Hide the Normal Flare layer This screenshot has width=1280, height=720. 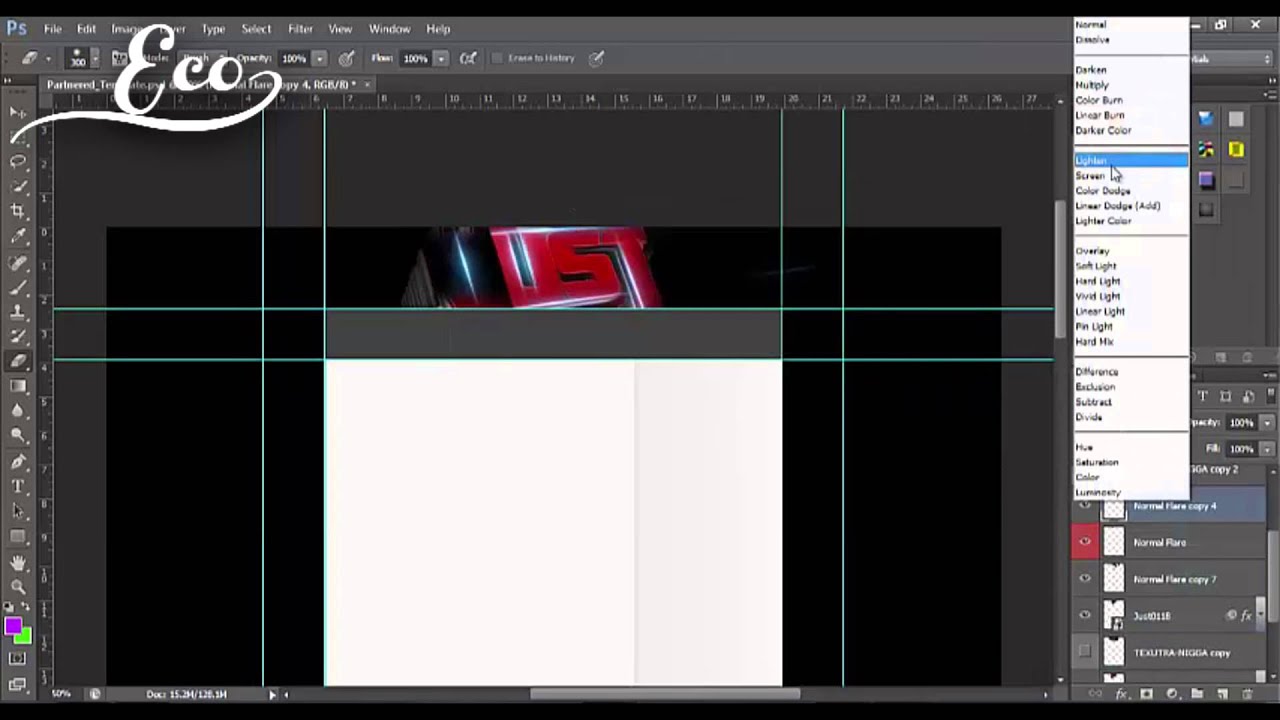[x=1085, y=542]
